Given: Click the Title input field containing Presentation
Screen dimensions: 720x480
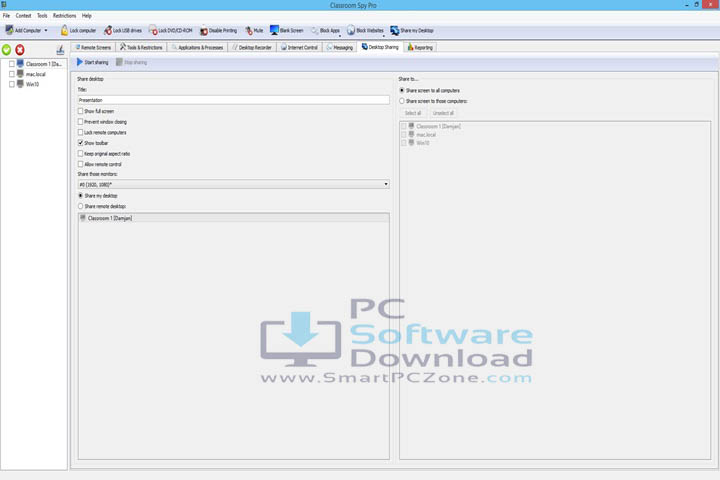Looking at the screenshot, I should tap(234, 100).
